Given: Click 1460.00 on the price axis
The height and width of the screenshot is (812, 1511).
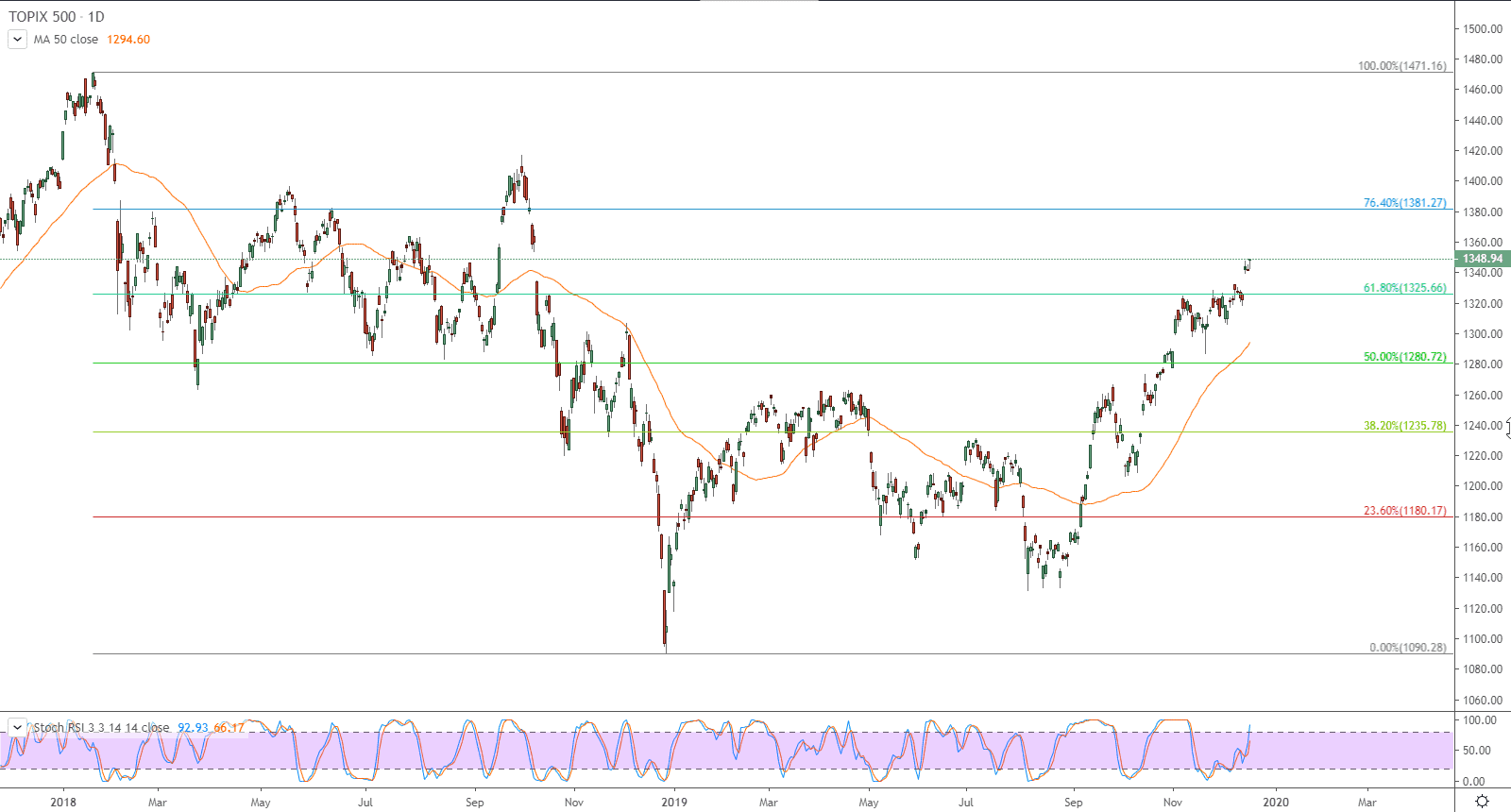Looking at the screenshot, I should [x=1483, y=90].
